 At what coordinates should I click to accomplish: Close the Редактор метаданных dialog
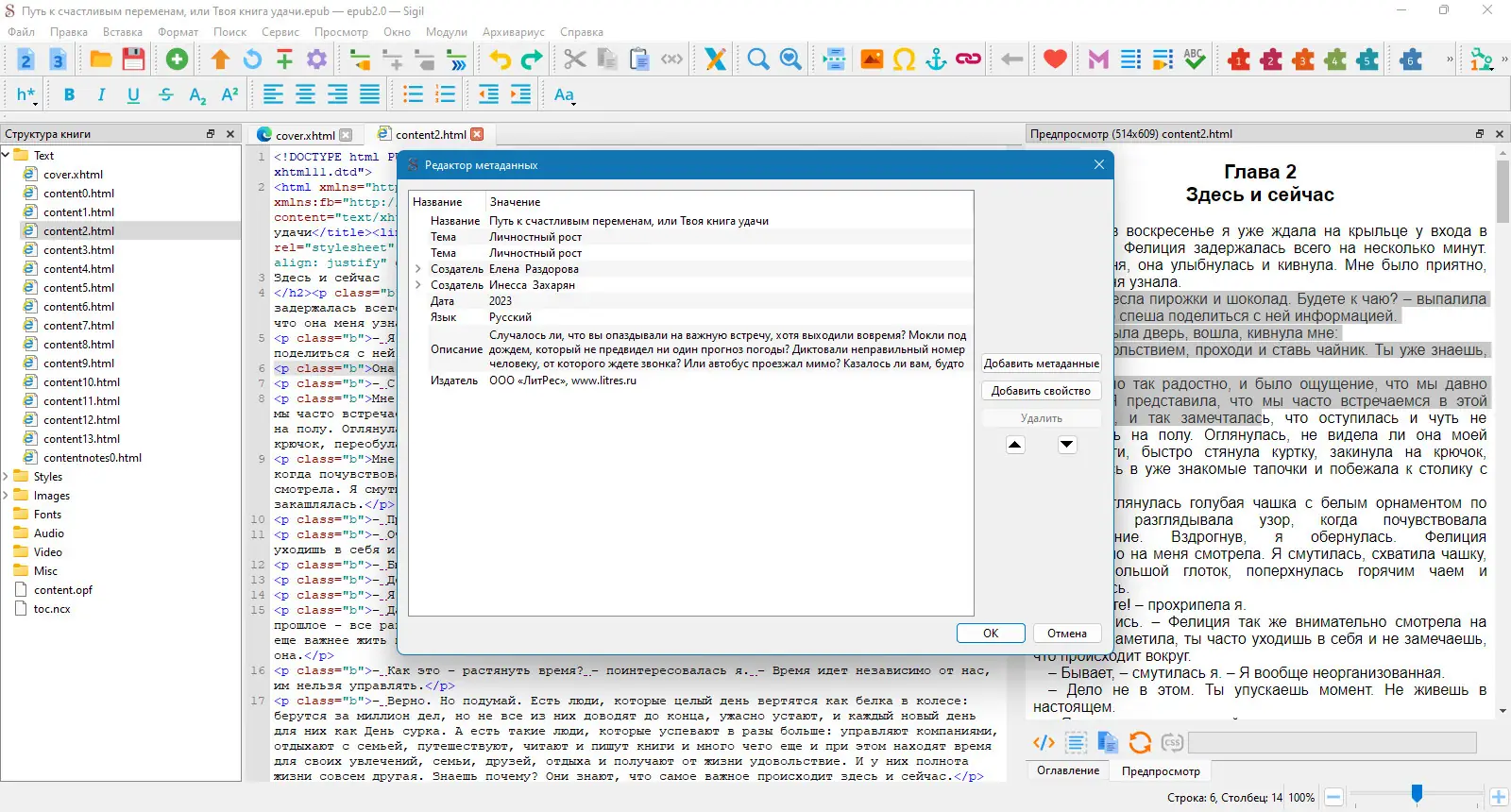1099,164
